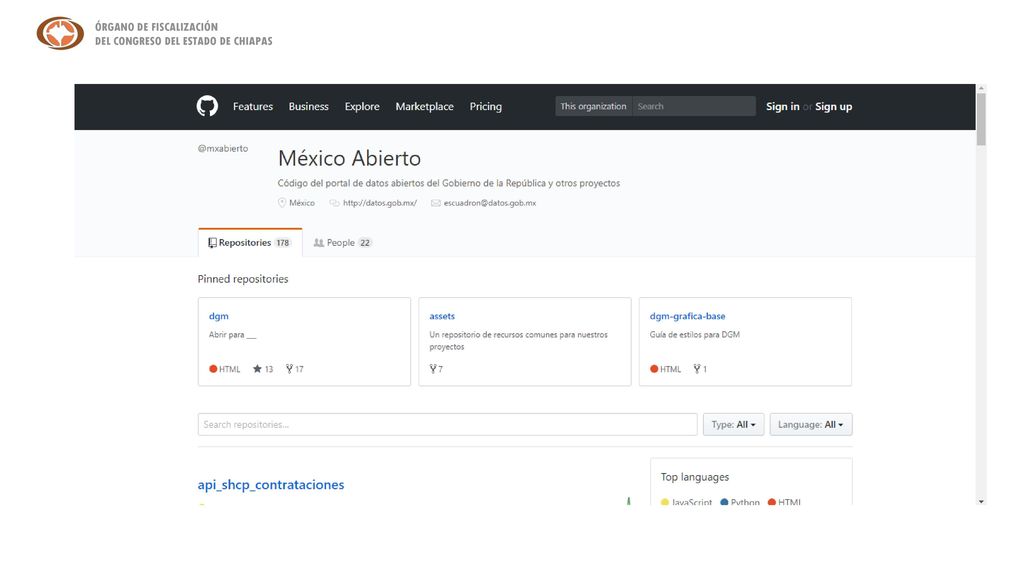Screen dimensions: 1024x576
Task: Click the 'Abrir para __' dgm description
Action: coord(232,334)
